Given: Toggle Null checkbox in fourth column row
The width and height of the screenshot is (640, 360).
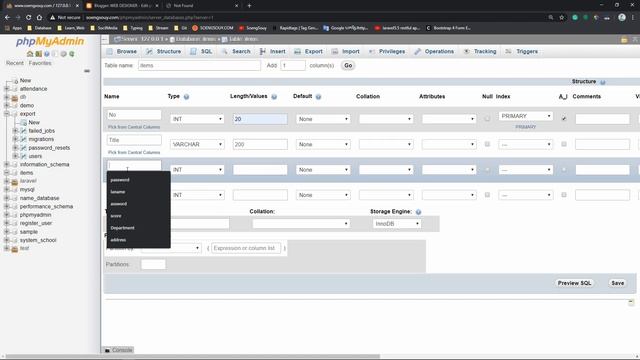Looking at the screenshot, I should pos(487,195).
